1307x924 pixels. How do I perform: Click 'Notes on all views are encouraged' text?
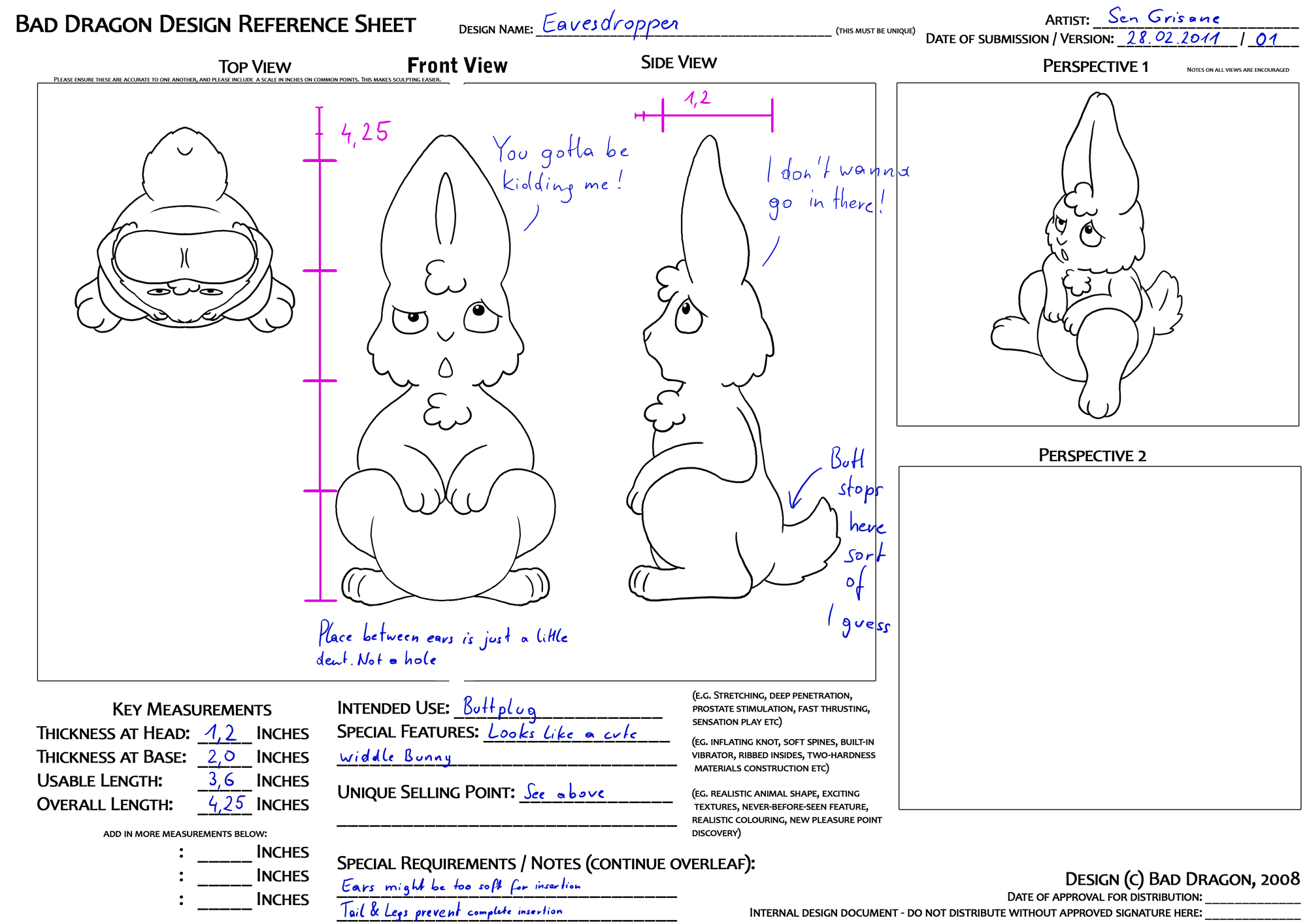click(x=1238, y=69)
